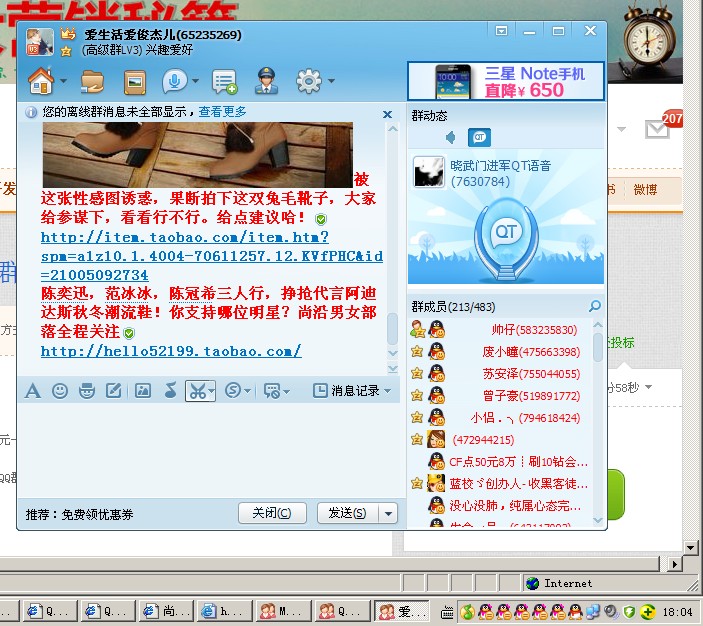The image size is (703, 626).
Task: Click the music note icon
Action: click(170, 391)
